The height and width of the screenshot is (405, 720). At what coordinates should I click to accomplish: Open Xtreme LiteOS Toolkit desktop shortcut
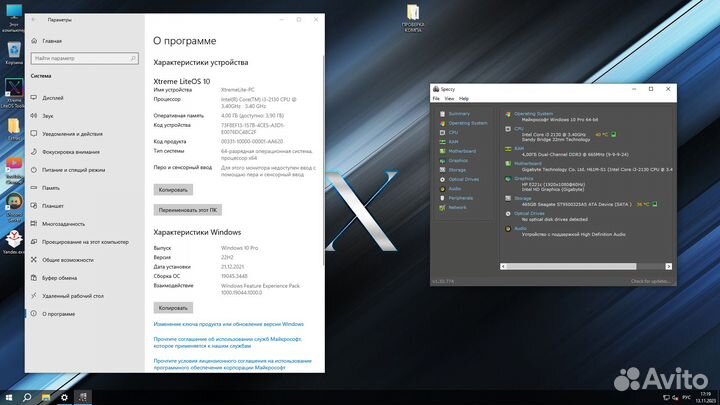tap(13, 93)
